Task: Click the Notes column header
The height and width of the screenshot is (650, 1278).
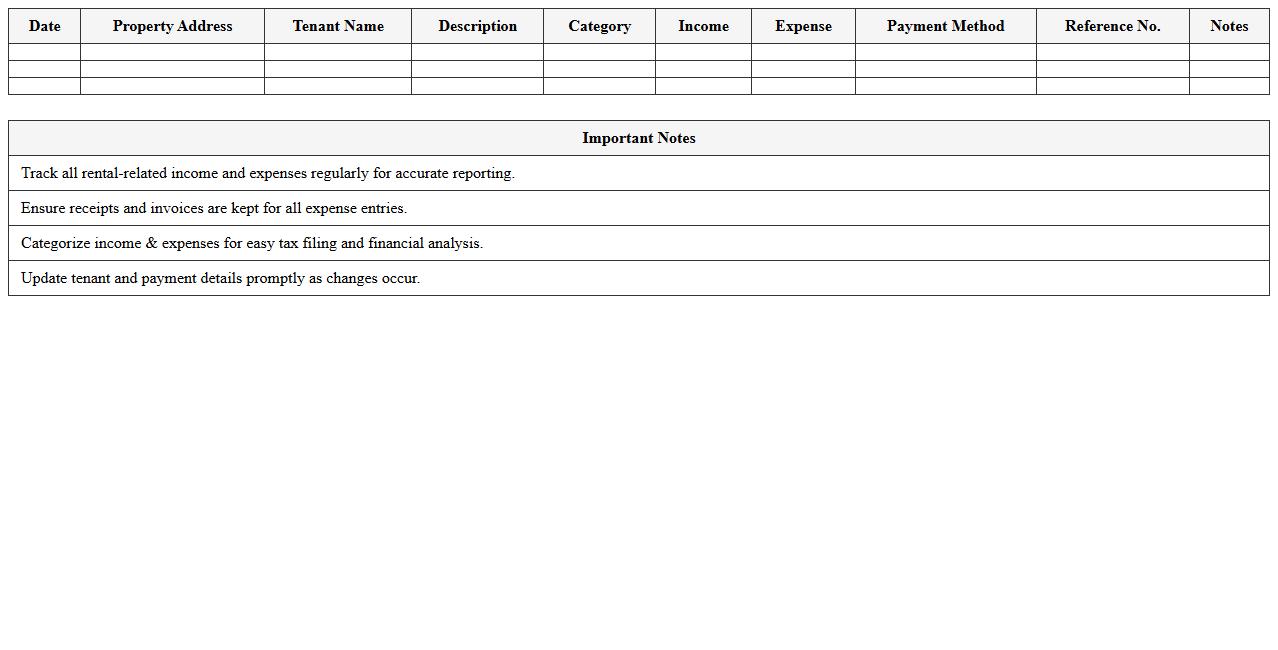Action: (1229, 26)
